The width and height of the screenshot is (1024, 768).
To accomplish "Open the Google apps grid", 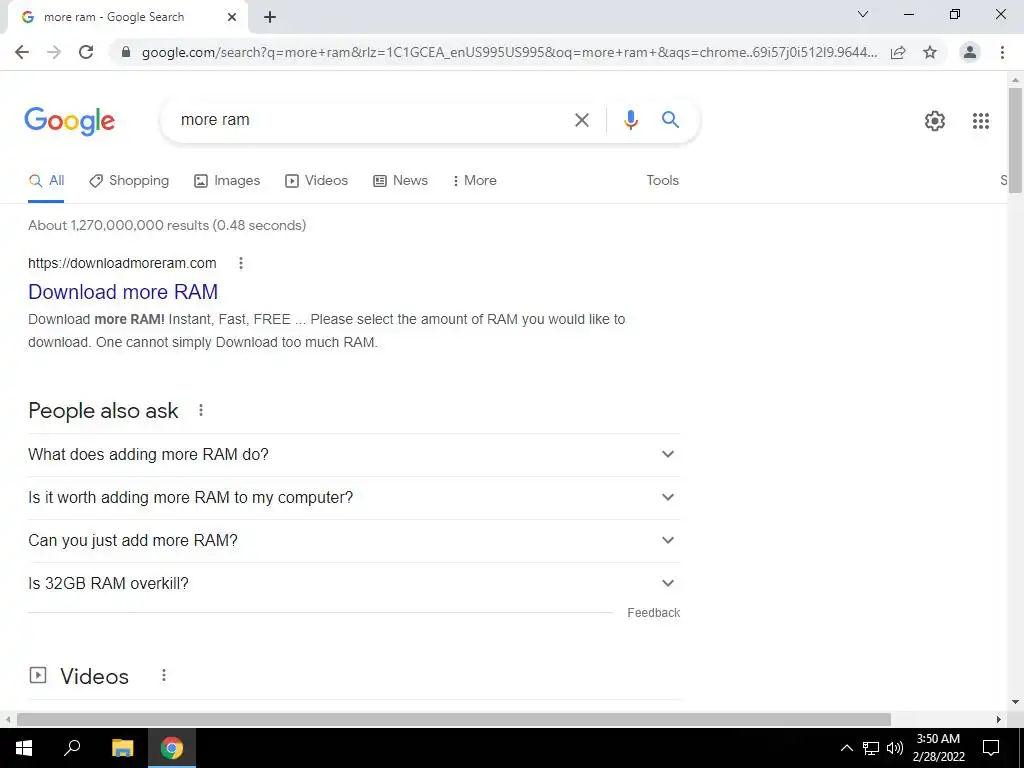I will (980, 121).
